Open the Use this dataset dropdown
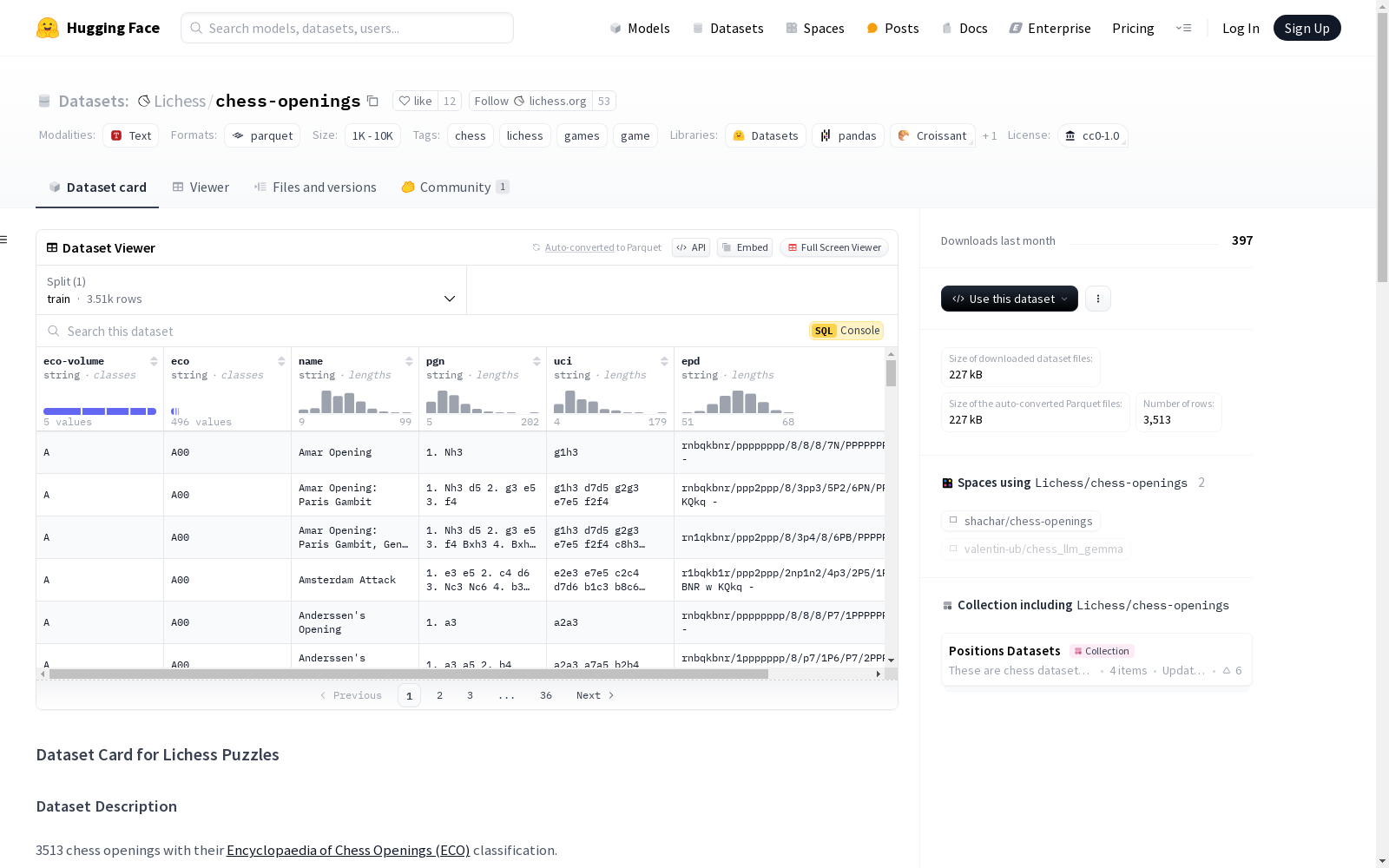This screenshot has width=1389, height=868. click(x=1010, y=299)
